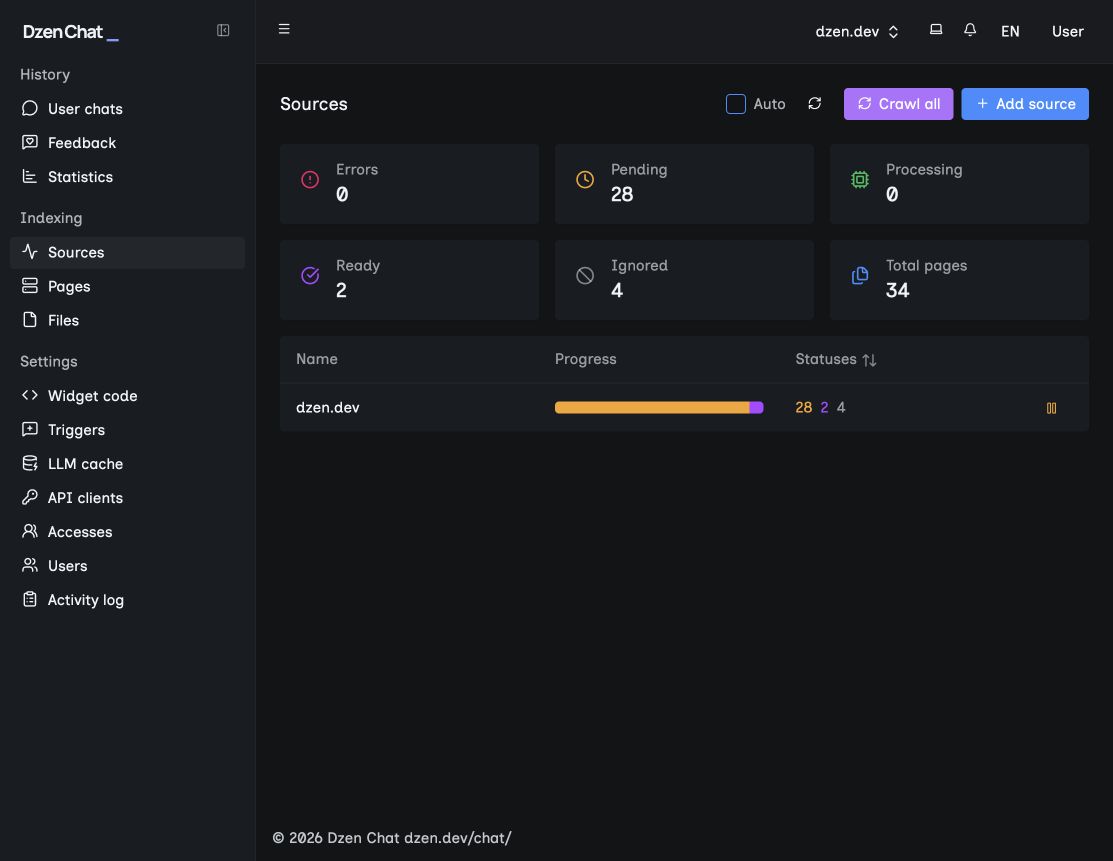Image resolution: width=1113 pixels, height=861 pixels.
Task: Open LLM cache settings
Action: (x=128, y=464)
